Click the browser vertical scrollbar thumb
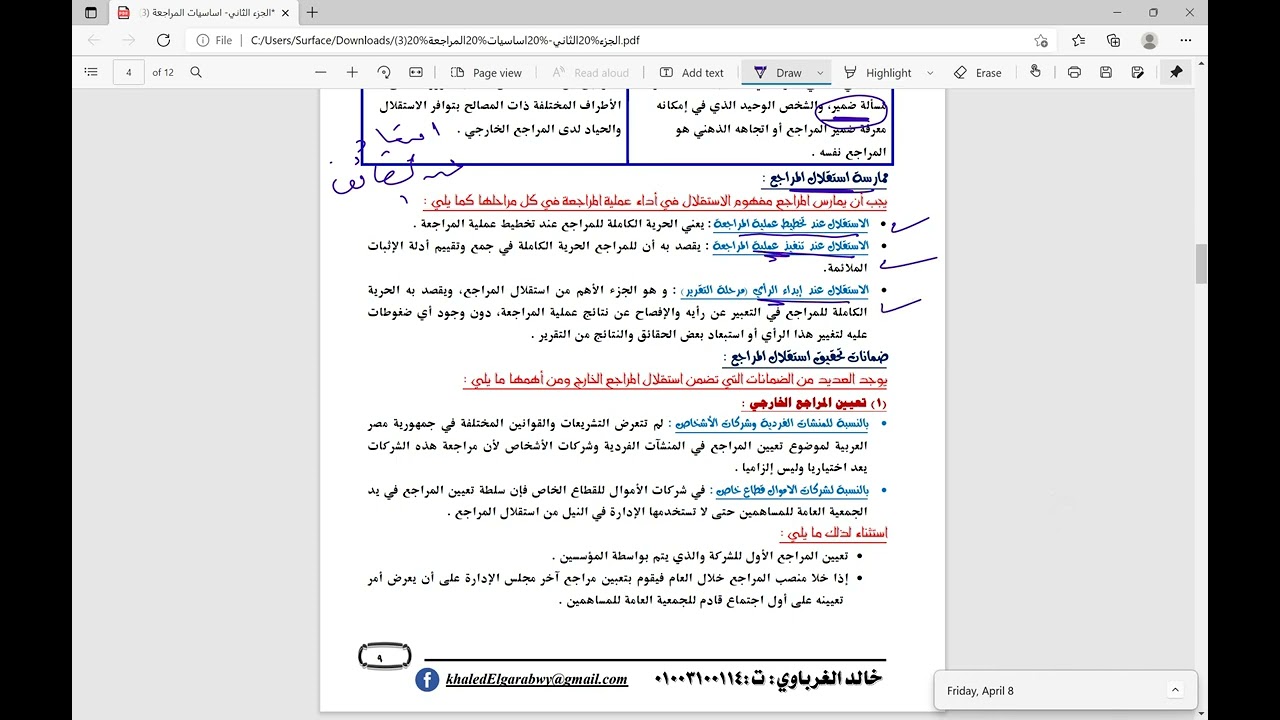Image resolution: width=1280 pixels, height=720 pixels. [x=1201, y=263]
